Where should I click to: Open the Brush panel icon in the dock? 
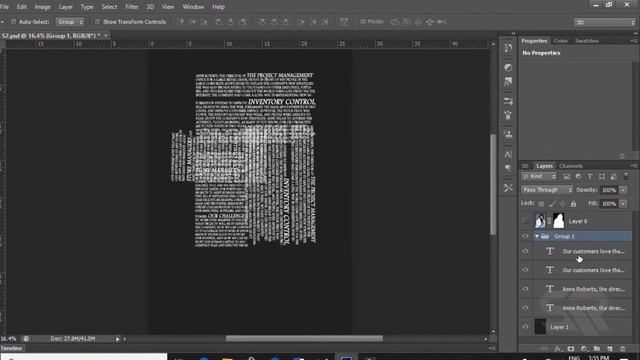click(x=508, y=115)
